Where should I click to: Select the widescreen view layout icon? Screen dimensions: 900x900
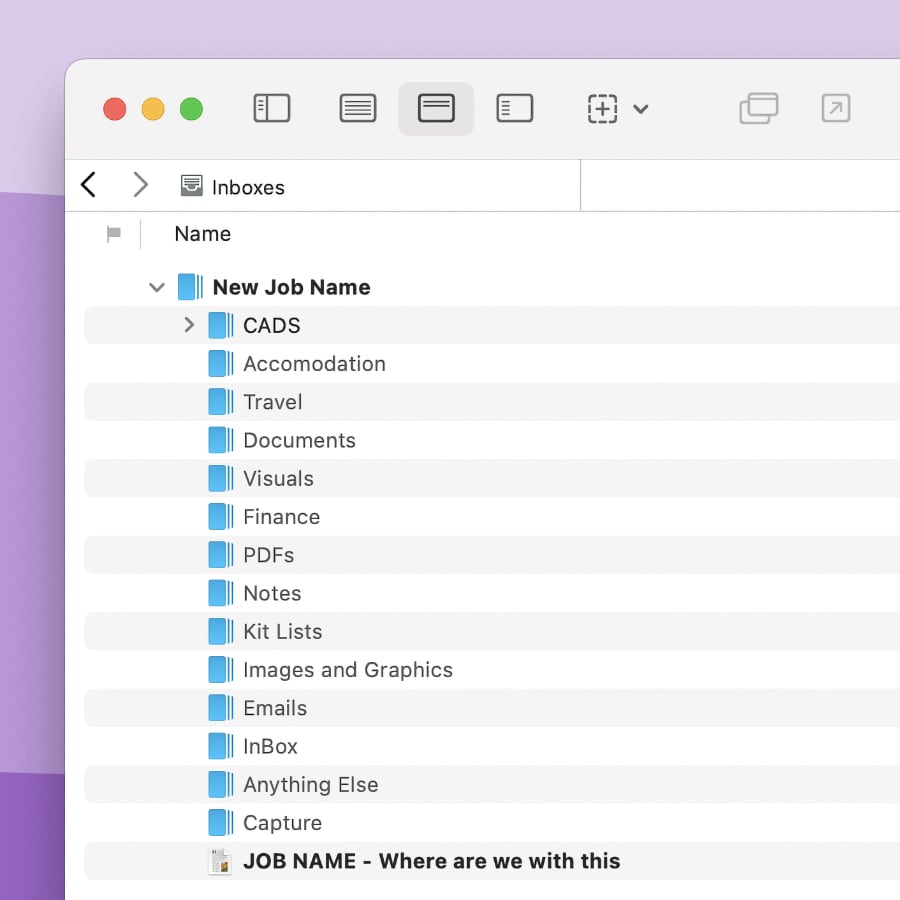pos(436,108)
